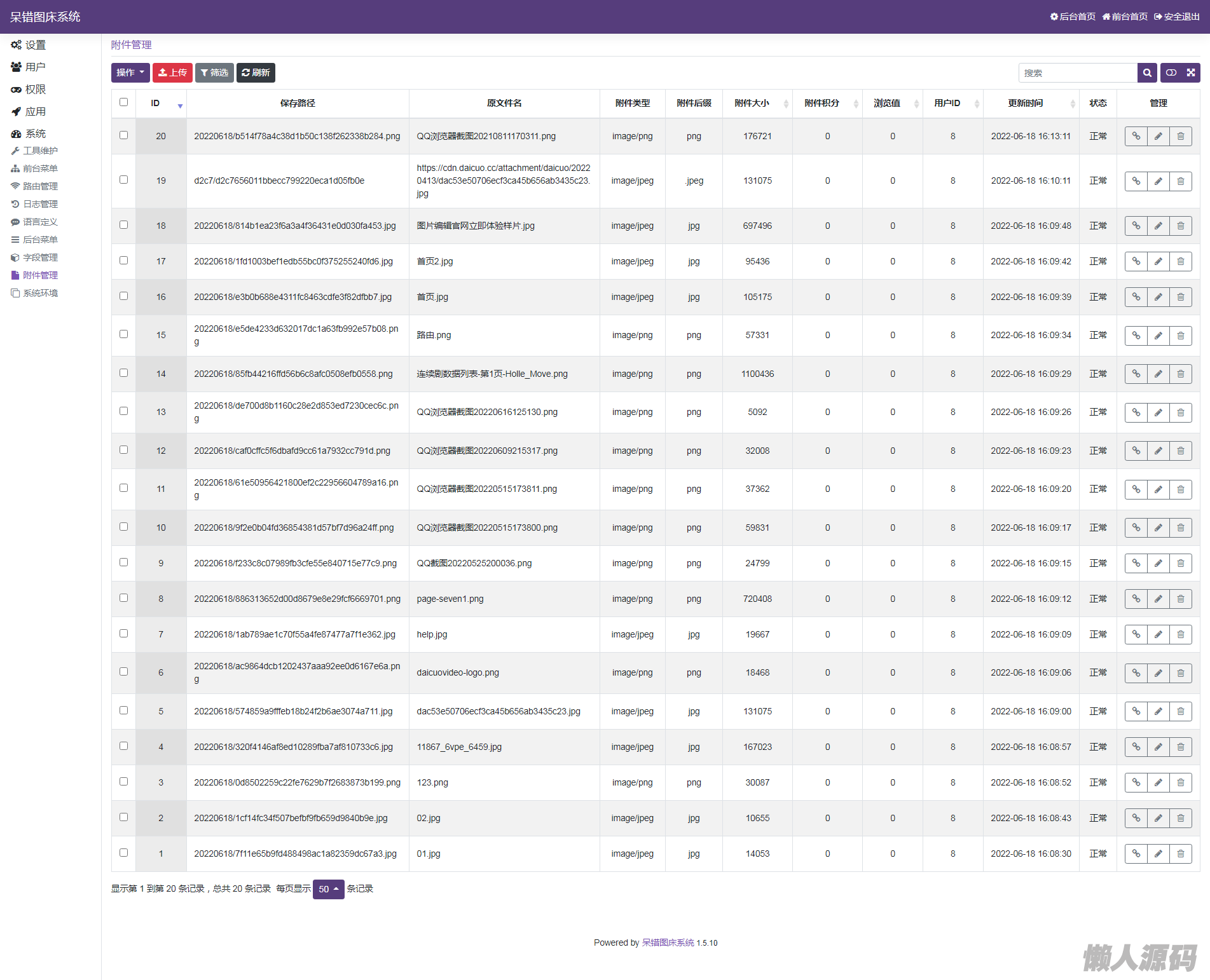Click the pencil edit icon for row 18

pos(1158,226)
